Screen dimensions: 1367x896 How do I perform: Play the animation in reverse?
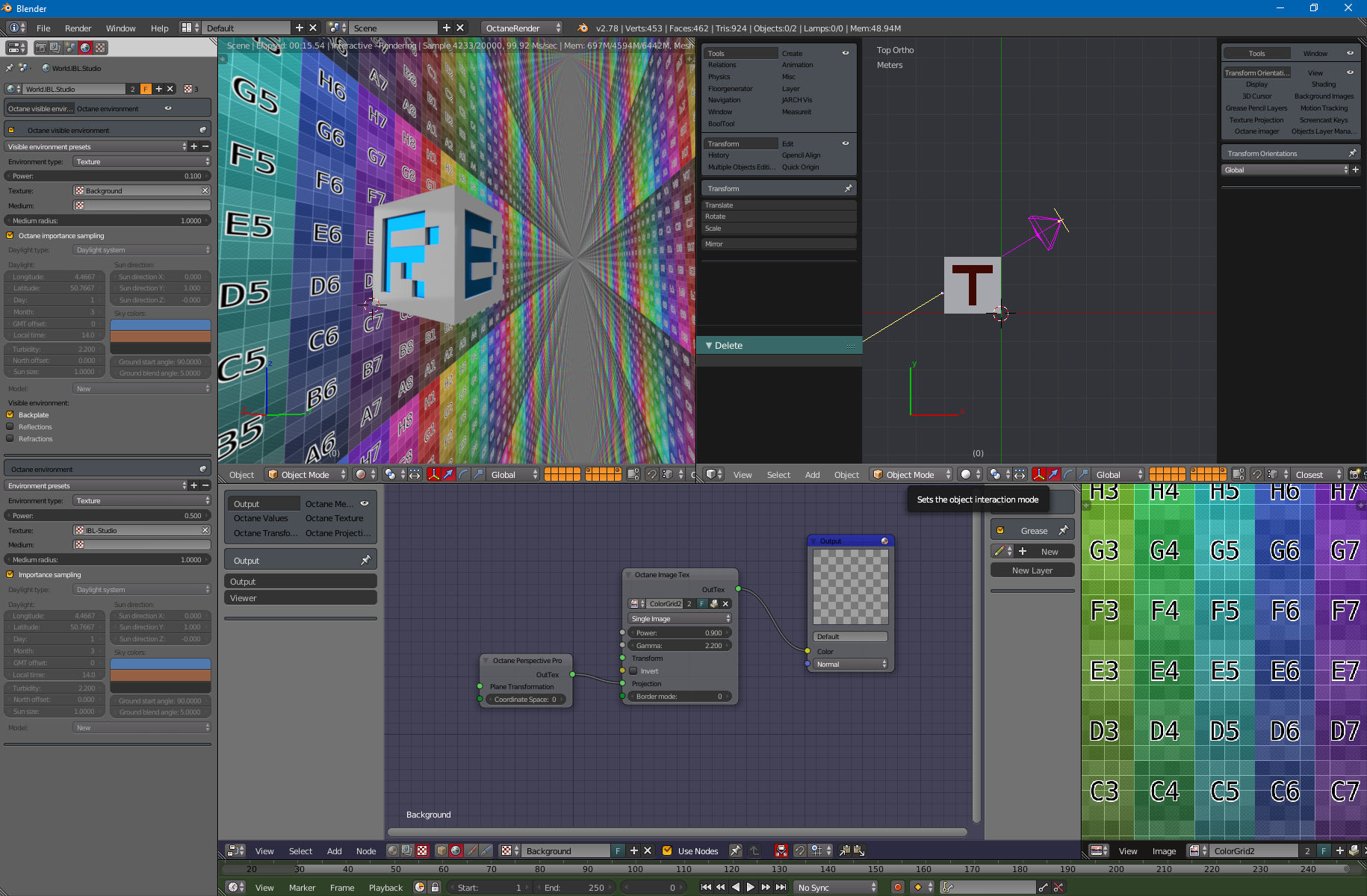pyautogui.click(x=736, y=887)
